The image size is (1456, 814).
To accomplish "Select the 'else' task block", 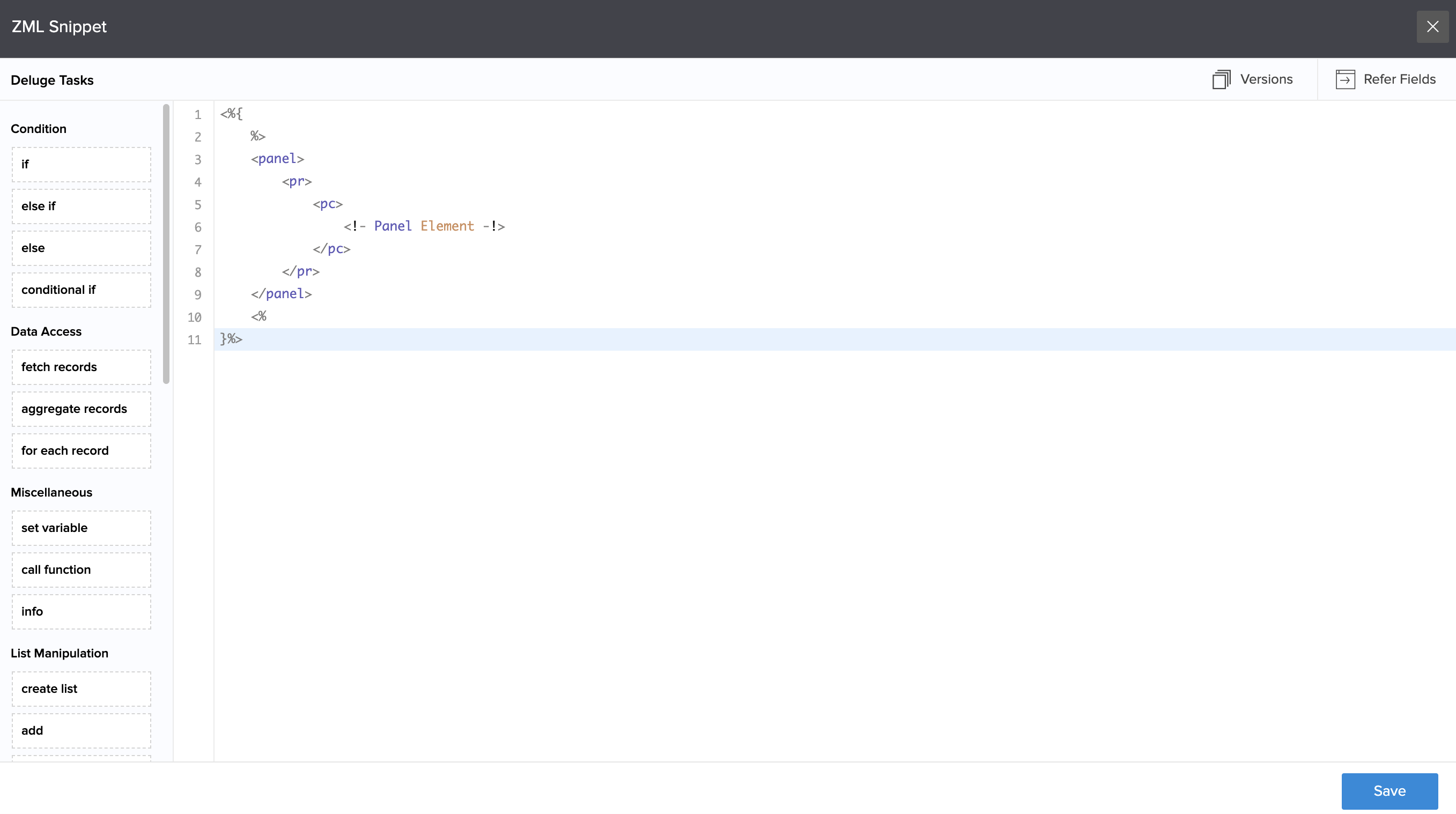I will 82,248.
